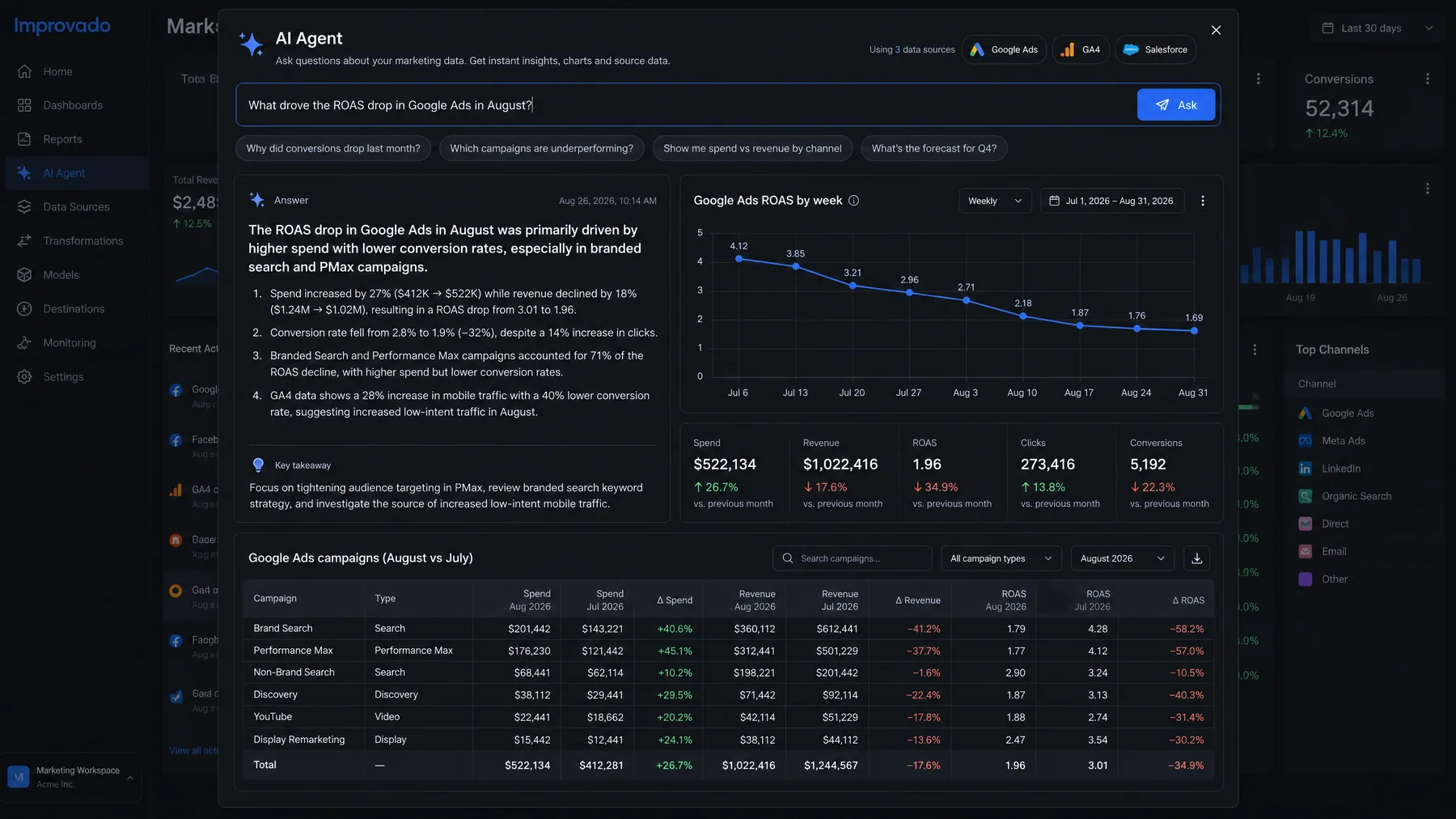The image size is (1456, 819).
Task: Click the question input field
Action: pos(688,105)
